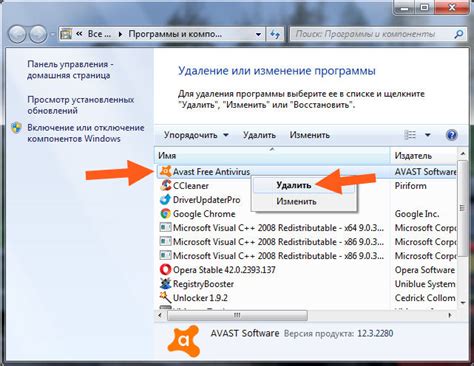The image size is (474, 366).
Task: Select the Google Chrome row
Action: click(306, 214)
